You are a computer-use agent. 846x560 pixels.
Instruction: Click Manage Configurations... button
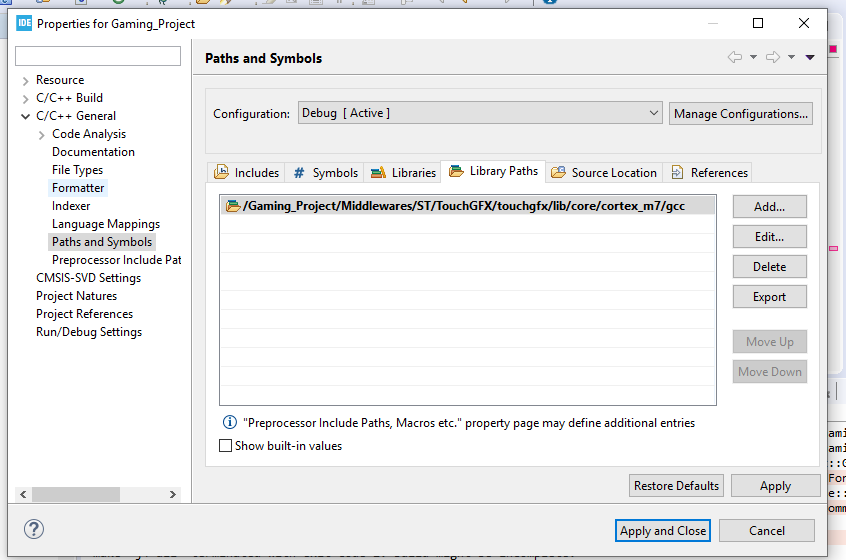pos(741,114)
